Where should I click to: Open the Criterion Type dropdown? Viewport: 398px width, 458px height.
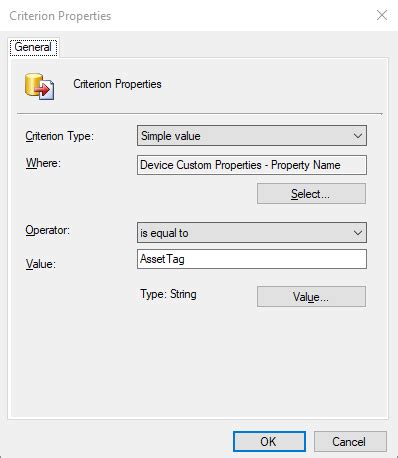pyautogui.click(x=252, y=136)
